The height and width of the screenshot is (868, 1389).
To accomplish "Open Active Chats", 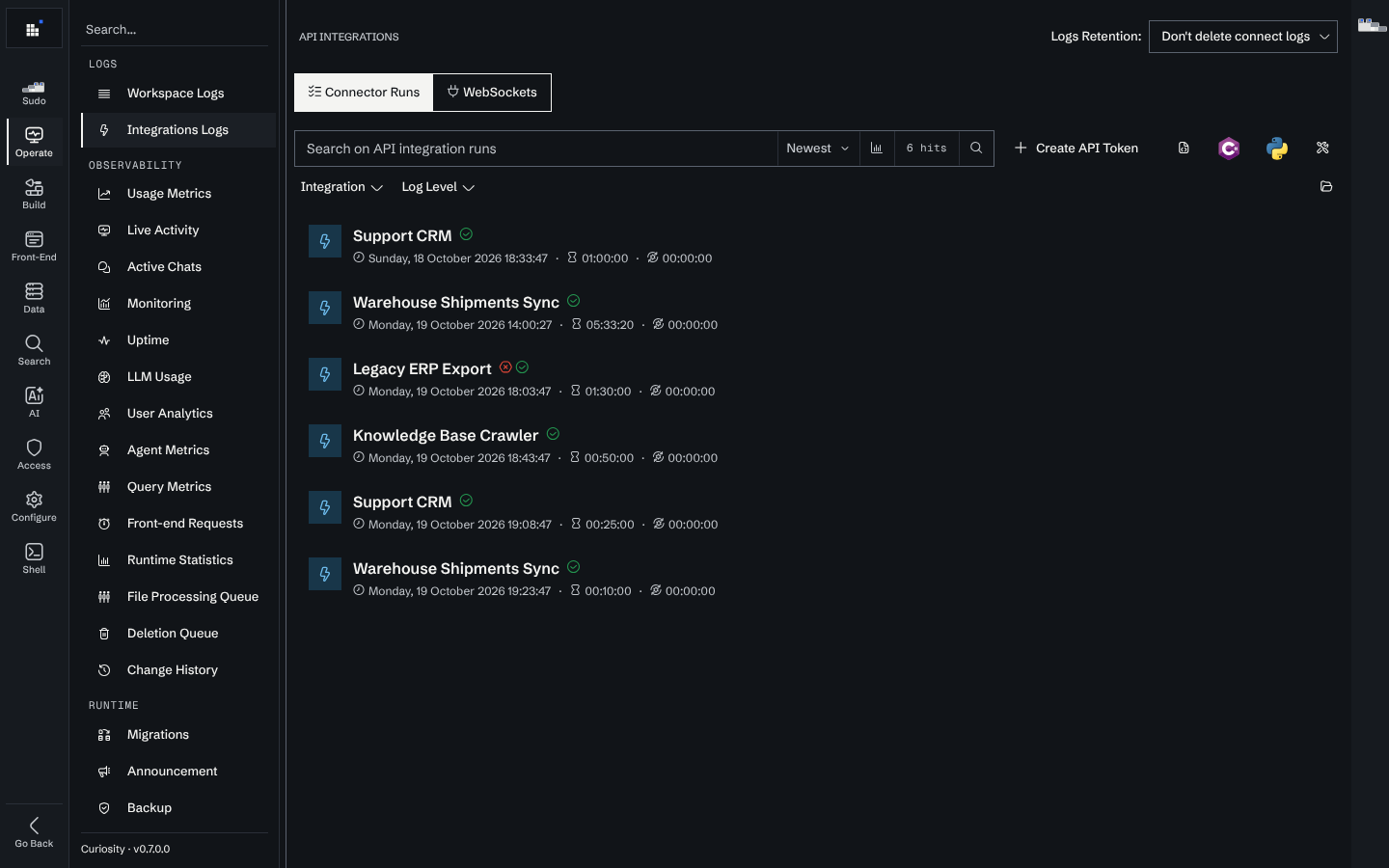I will 178,267.
